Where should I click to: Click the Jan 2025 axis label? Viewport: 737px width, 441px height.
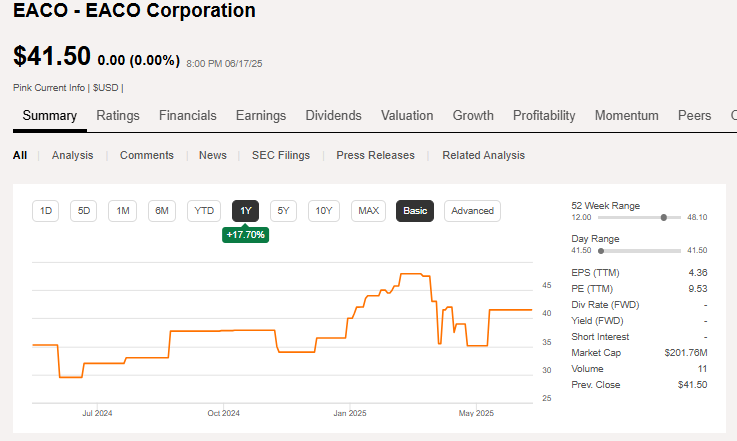pos(350,413)
